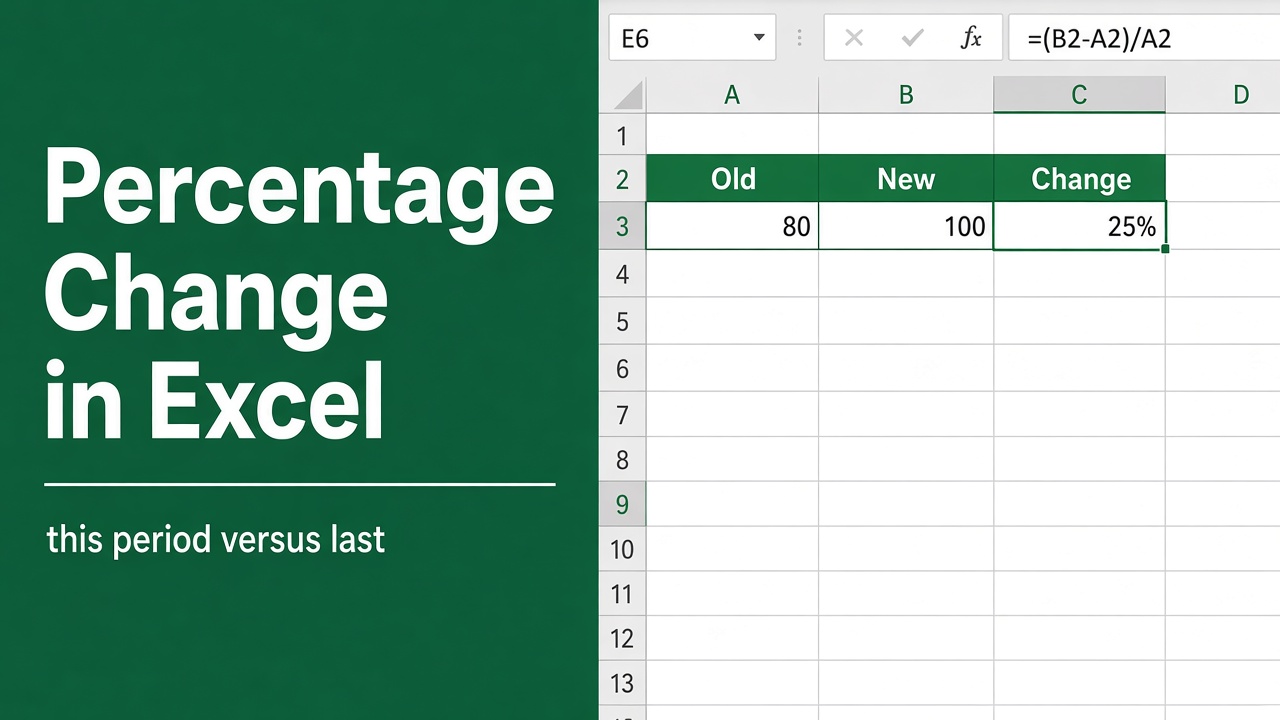Select row 5 header
The image size is (1280, 720).
[623, 321]
